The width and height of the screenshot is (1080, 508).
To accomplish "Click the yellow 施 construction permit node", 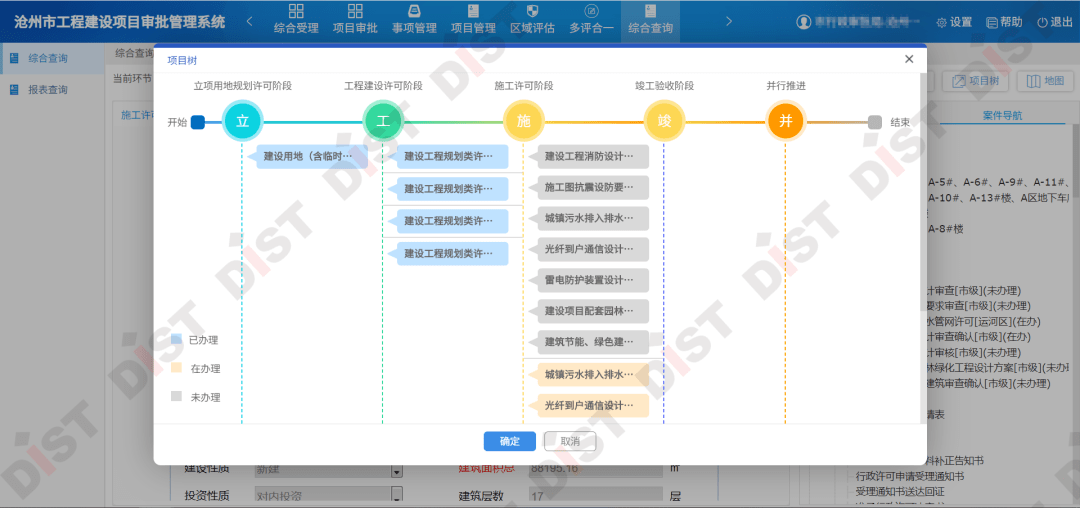I will point(523,122).
